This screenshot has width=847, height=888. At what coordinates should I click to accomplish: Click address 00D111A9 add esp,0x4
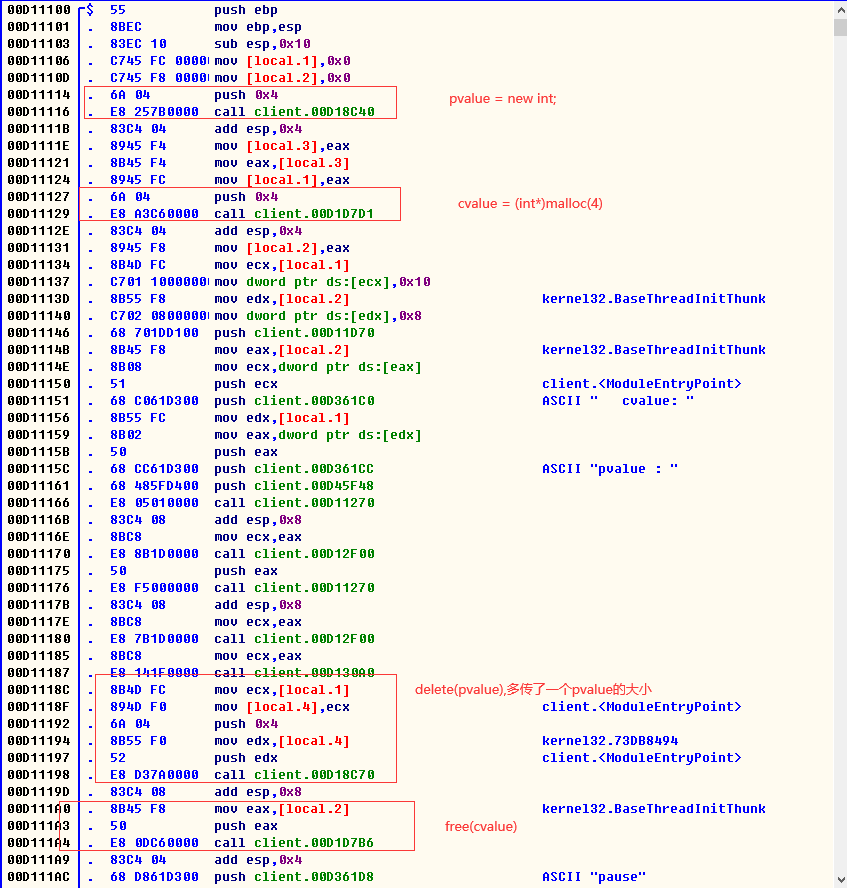pos(38,859)
